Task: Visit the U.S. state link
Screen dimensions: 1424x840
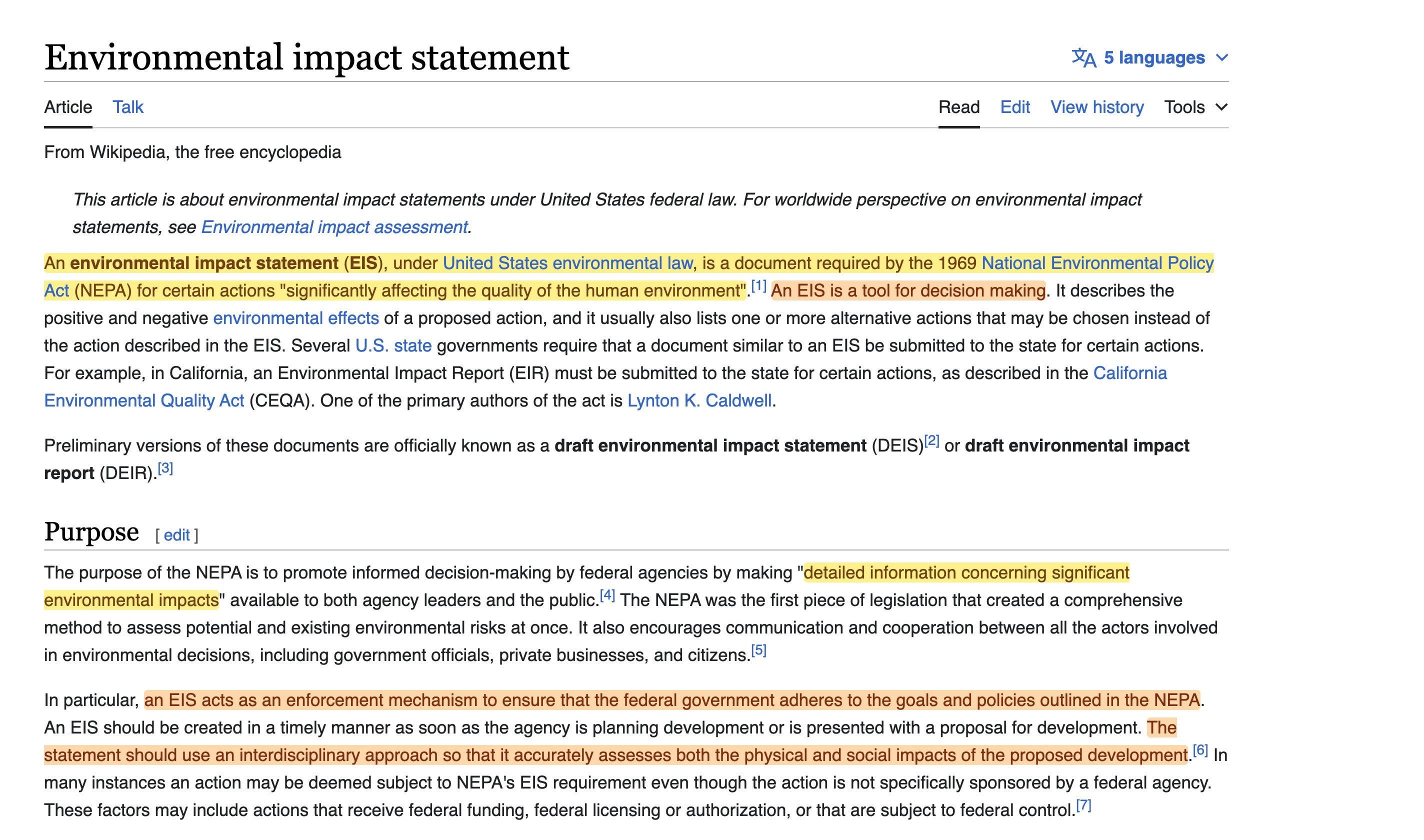Action: click(x=393, y=346)
